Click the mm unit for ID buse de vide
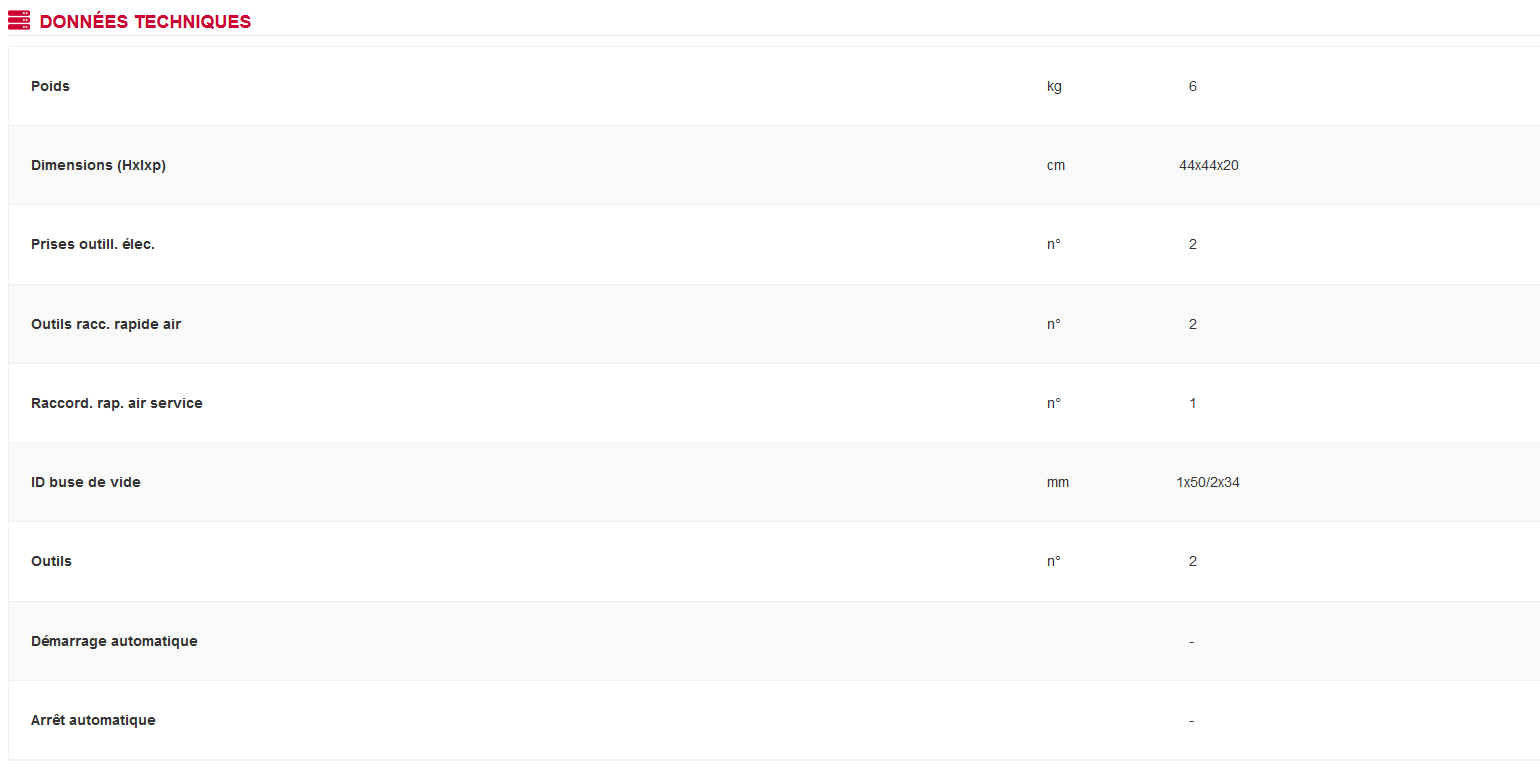 pyautogui.click(x=1058, y=482)
